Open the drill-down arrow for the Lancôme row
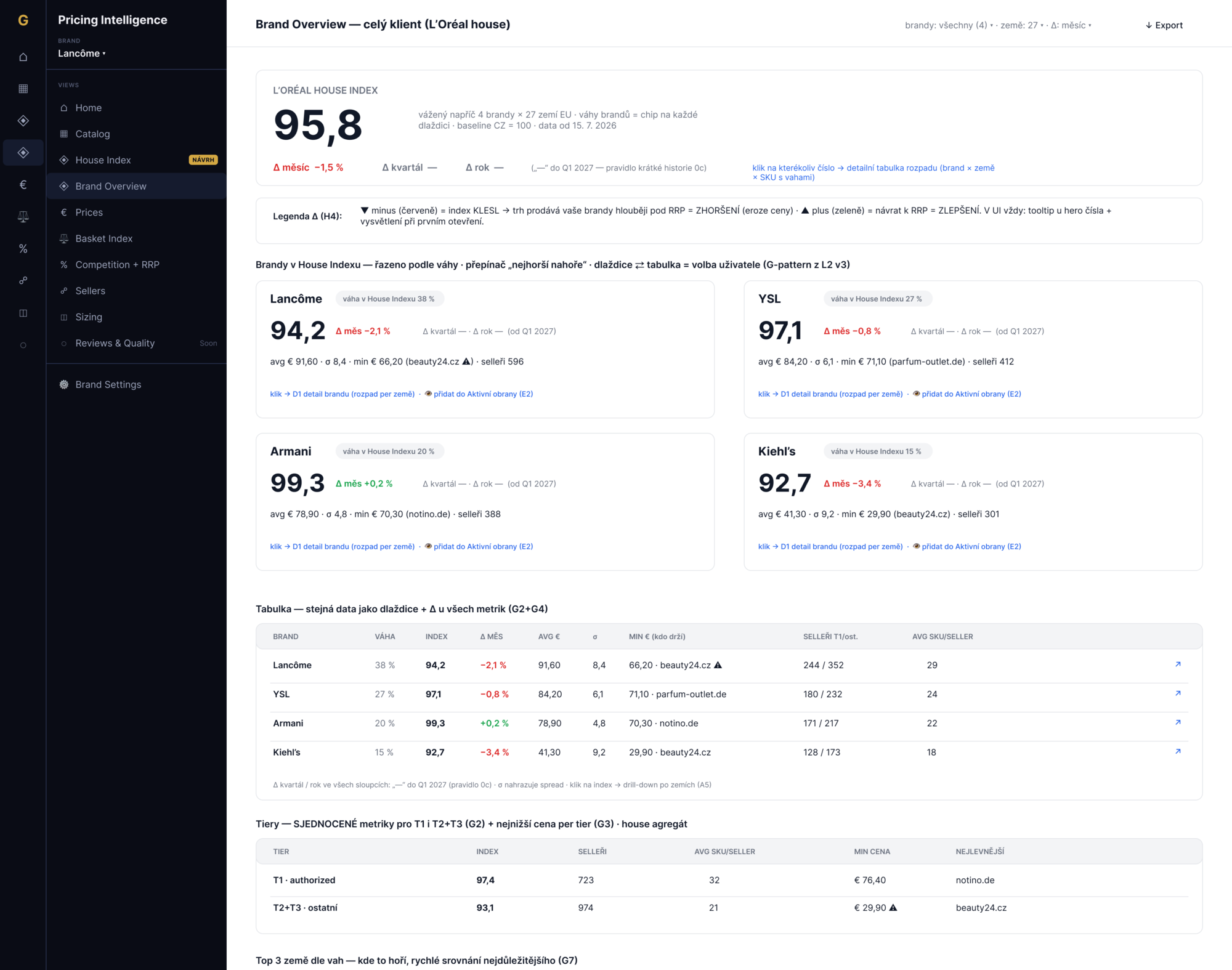The width and height of the screenshot is (1232, 970). tap(1178, 665)
